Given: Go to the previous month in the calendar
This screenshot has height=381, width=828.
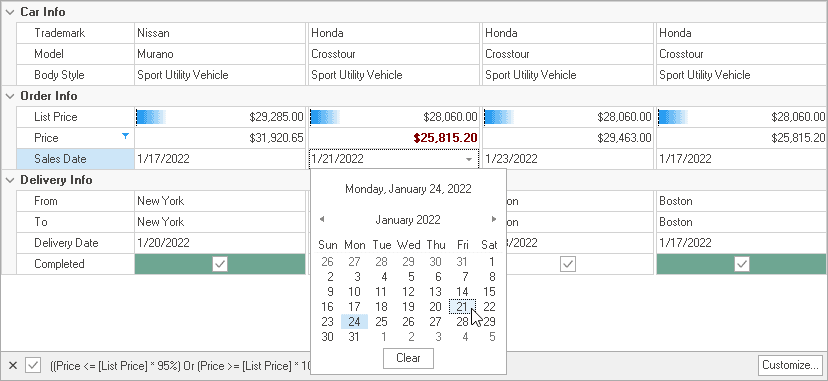Looking at the screenshot, I should (322, 219).
